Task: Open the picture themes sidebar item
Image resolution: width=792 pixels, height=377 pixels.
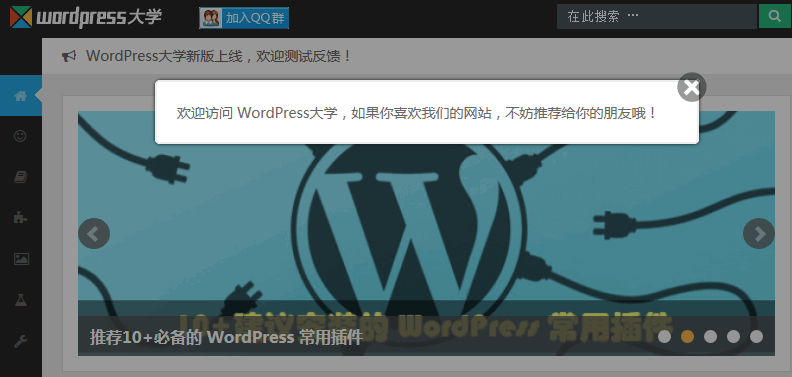Action: [21, 259]
